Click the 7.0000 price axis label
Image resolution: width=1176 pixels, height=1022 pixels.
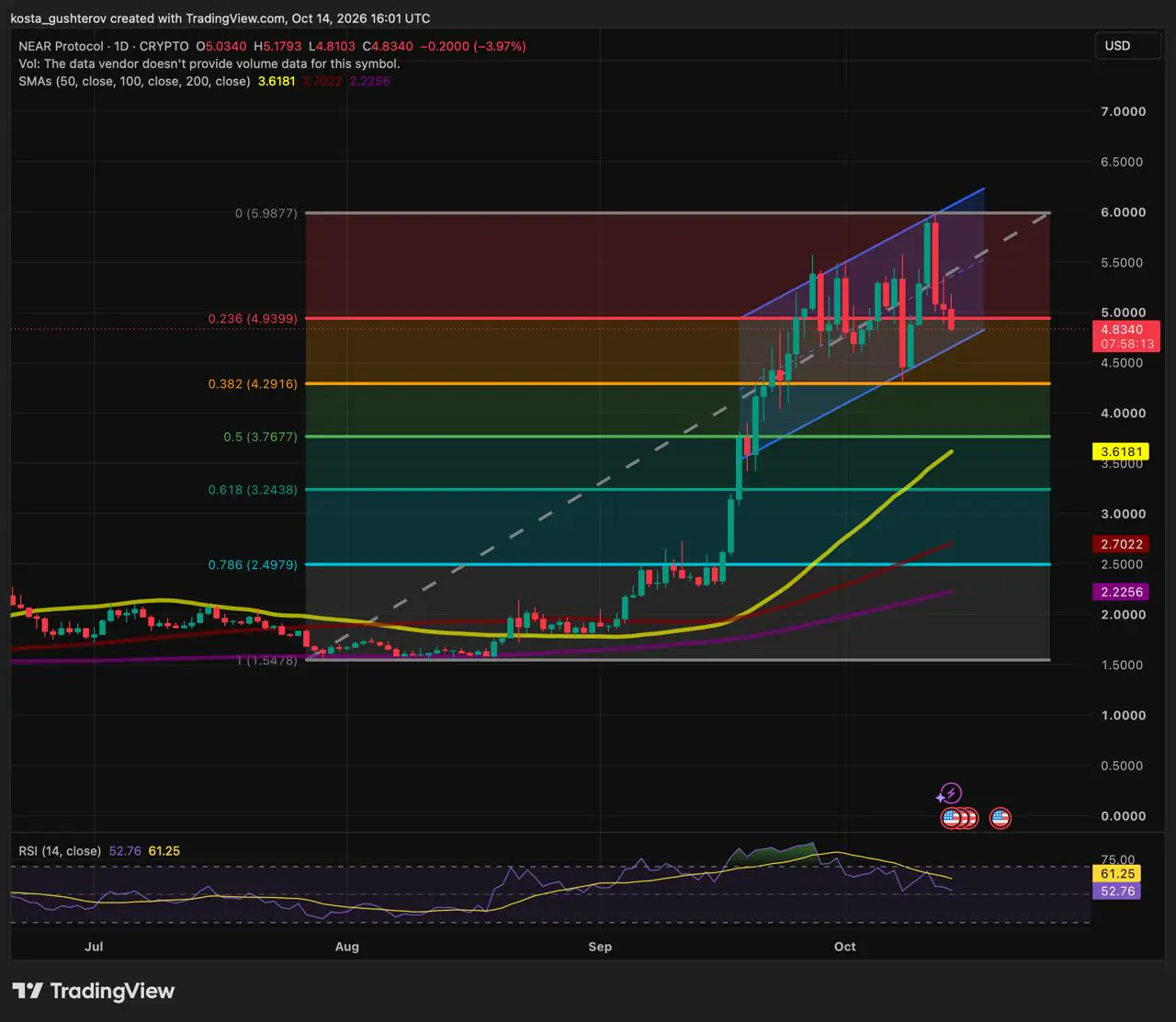pos(1124,111)
